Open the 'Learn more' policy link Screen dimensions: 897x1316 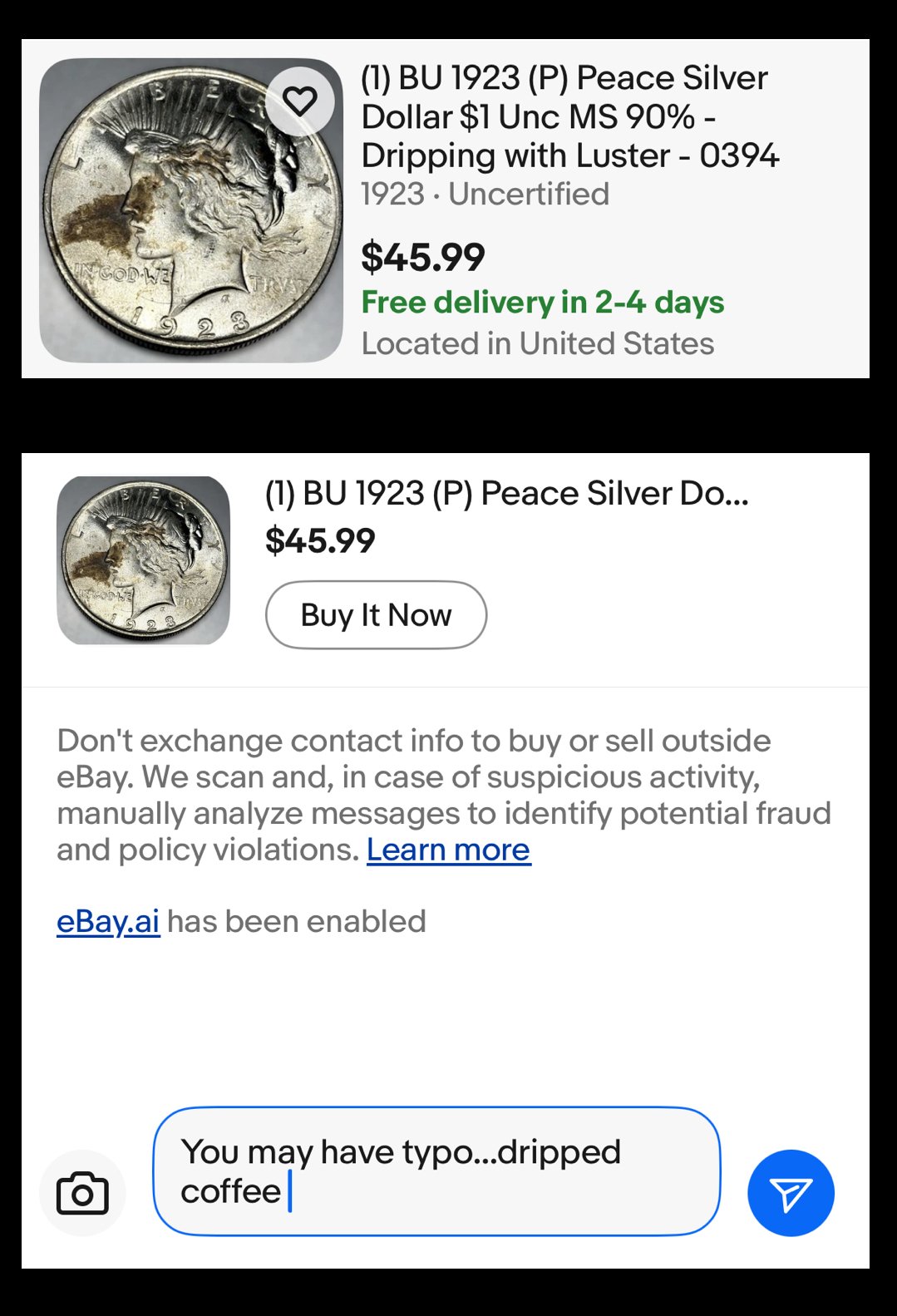coord(448,850)
